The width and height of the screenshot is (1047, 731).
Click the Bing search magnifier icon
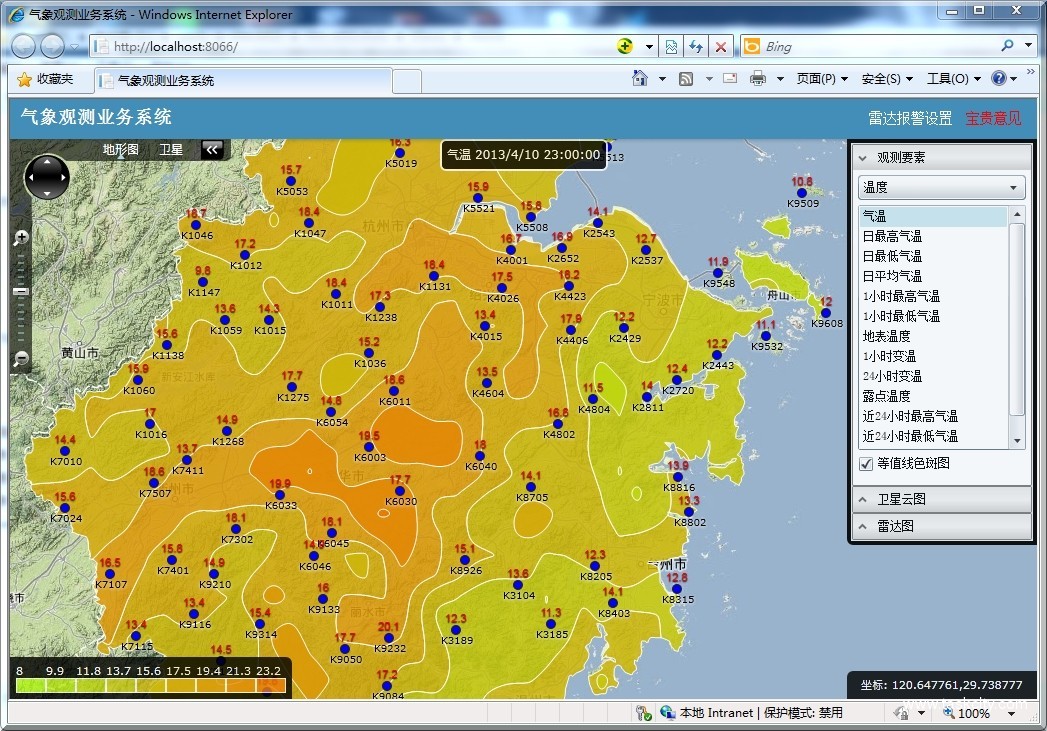coord(1007,45)
